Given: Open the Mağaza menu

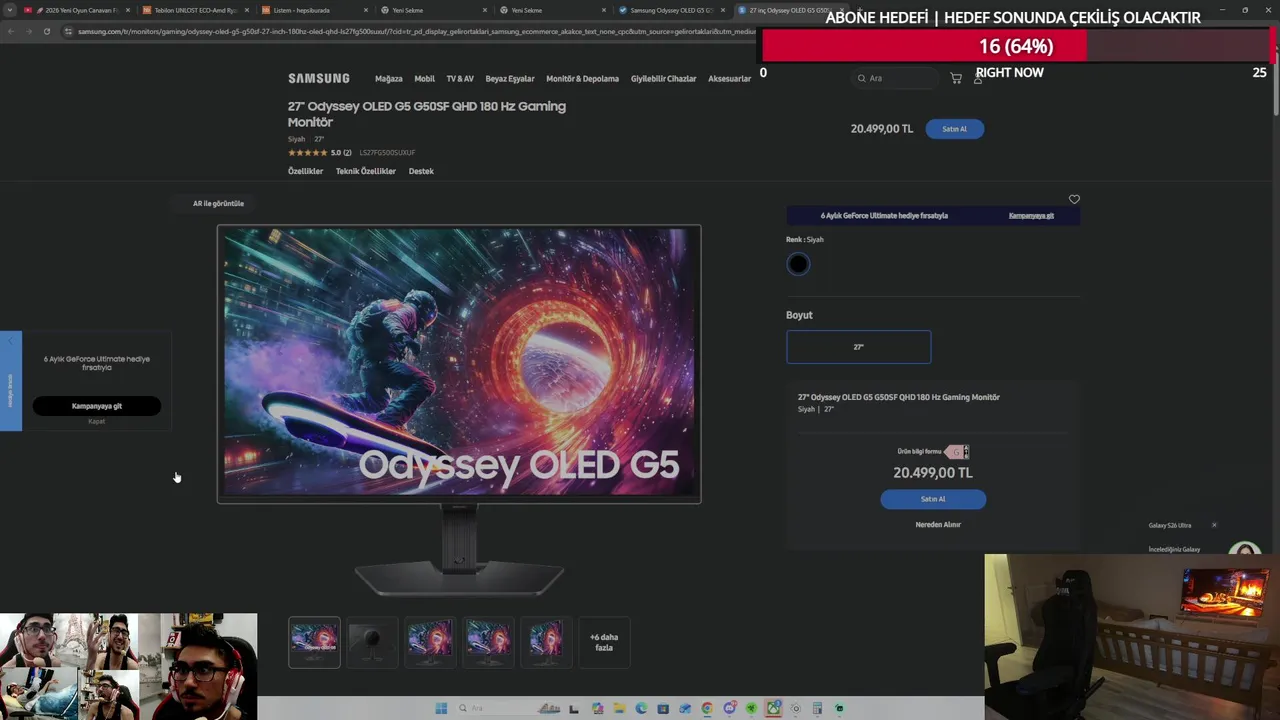Looking at the screenshot, I should pos(388,79).
